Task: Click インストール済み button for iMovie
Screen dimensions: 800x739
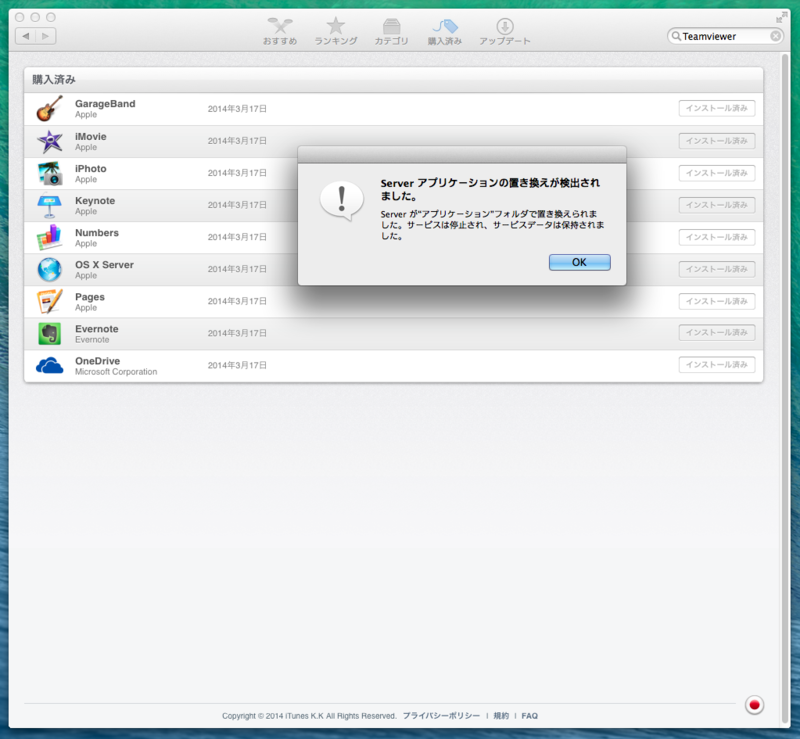Action: tap(717, 141)
